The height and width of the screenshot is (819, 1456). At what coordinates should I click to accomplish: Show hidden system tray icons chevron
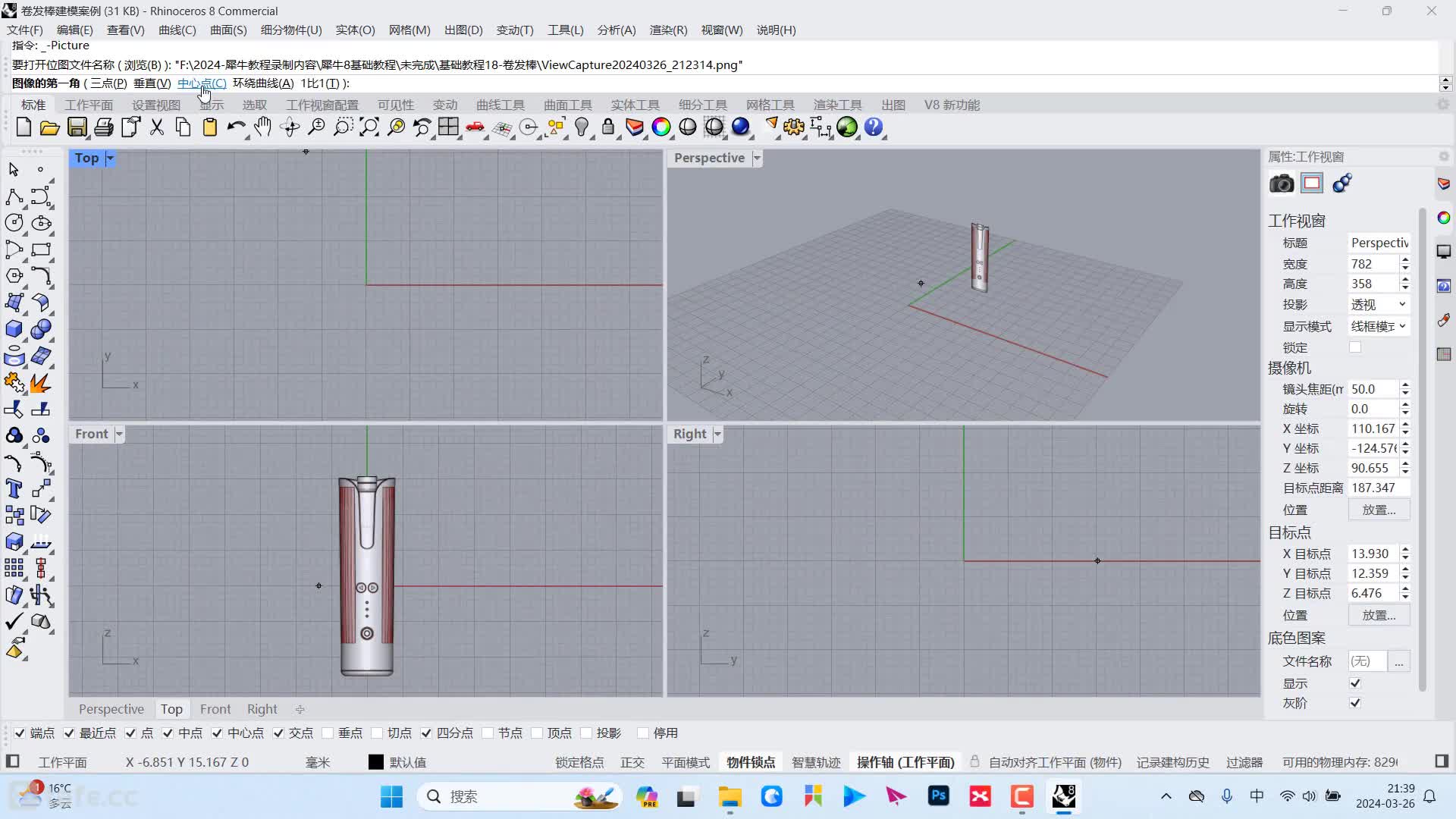(x=1166, y=796)
